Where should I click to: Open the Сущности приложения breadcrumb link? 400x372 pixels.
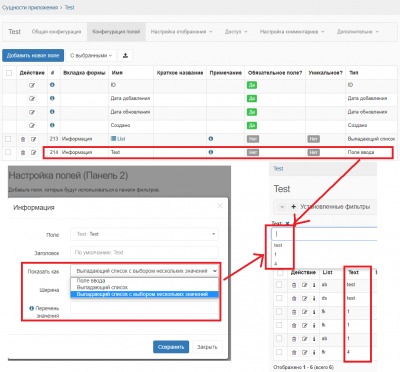(x=30, y=7)
